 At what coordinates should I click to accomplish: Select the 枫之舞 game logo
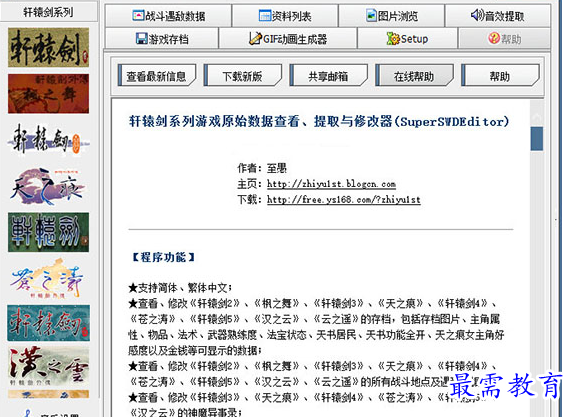(48, 94)
